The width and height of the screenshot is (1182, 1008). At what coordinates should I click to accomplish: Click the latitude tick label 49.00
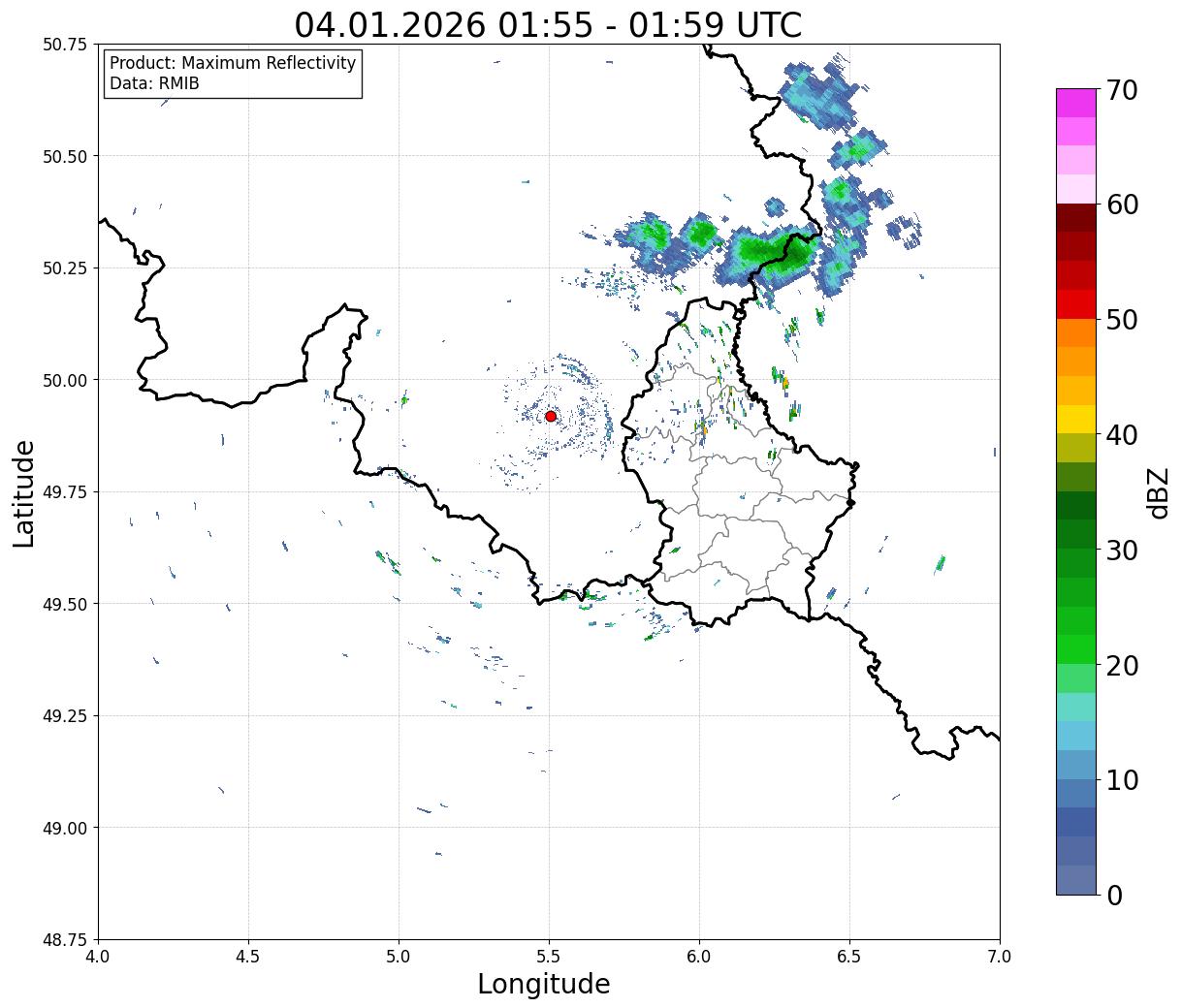64,828
